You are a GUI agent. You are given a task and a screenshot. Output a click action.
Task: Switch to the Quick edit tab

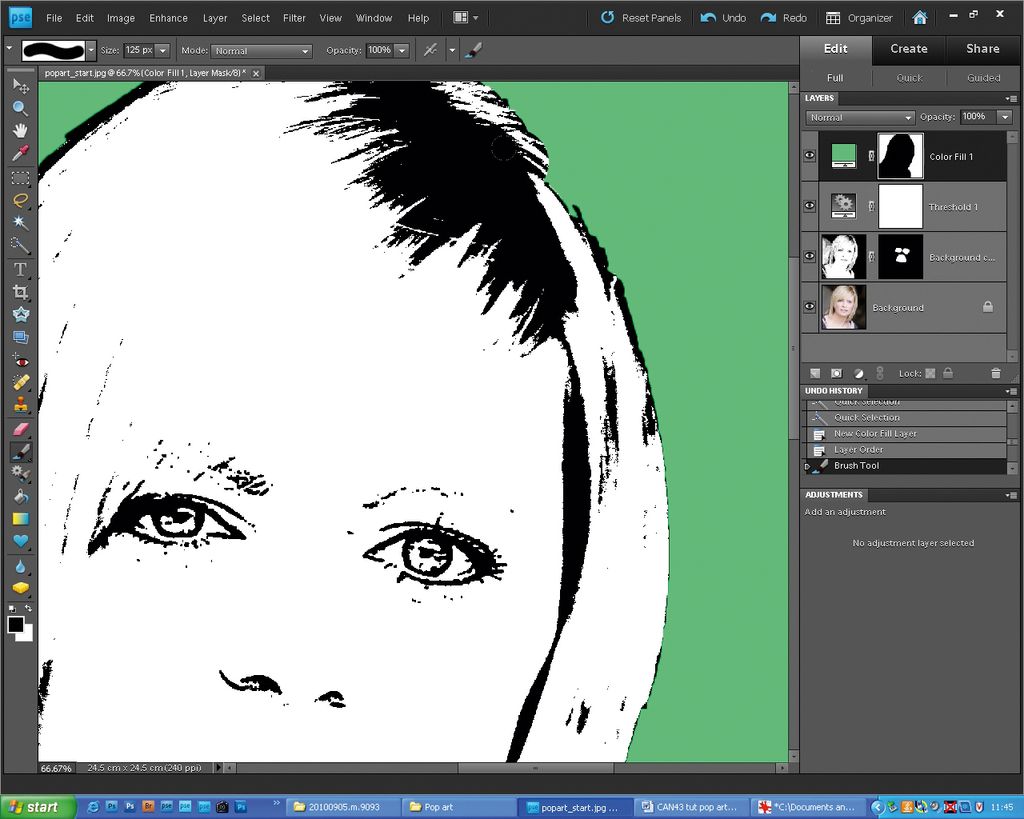pyautogui.click(x=908, y=77)
